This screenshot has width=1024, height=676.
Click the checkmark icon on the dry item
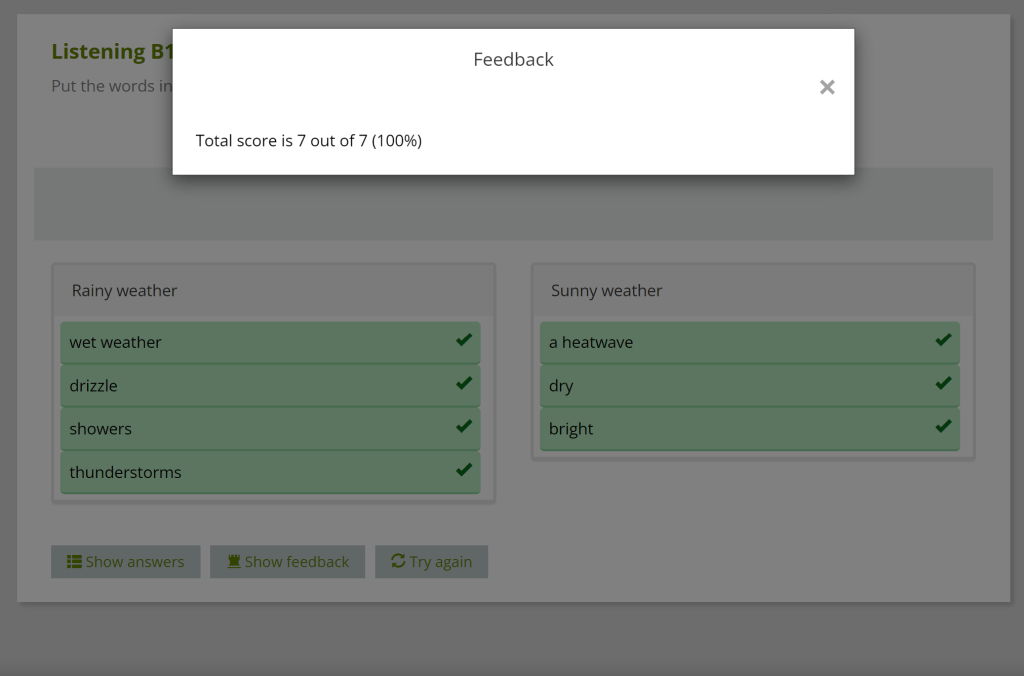pyautogui.click(x=943, y=383)
